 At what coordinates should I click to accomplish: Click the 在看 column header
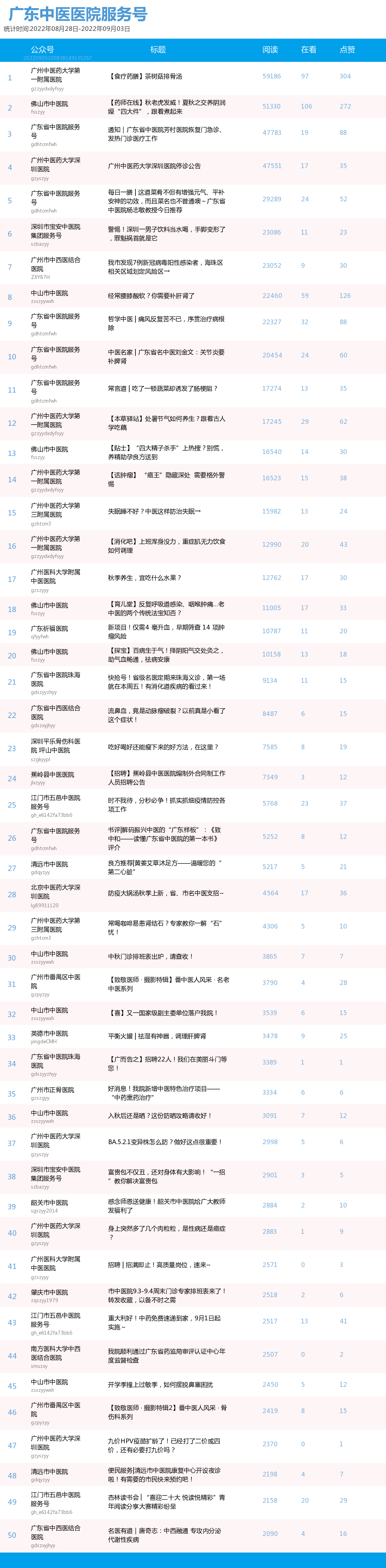point(309,49)
